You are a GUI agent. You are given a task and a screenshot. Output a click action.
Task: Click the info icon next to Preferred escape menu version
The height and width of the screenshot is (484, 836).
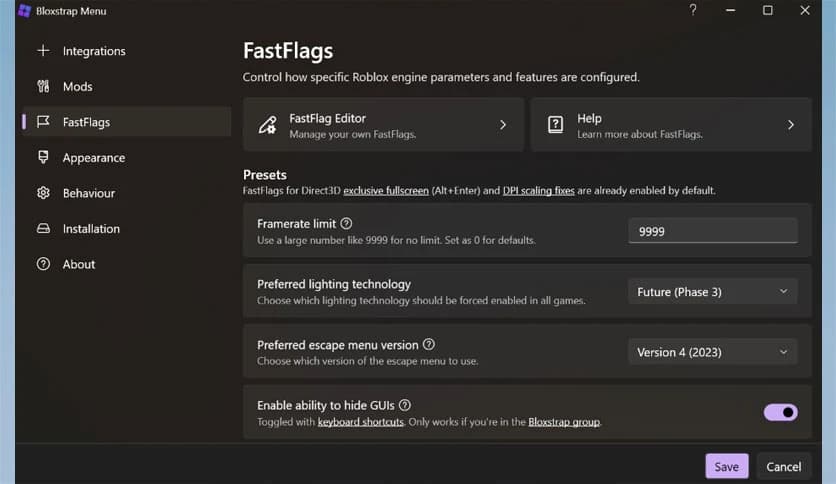click(429, 345)
